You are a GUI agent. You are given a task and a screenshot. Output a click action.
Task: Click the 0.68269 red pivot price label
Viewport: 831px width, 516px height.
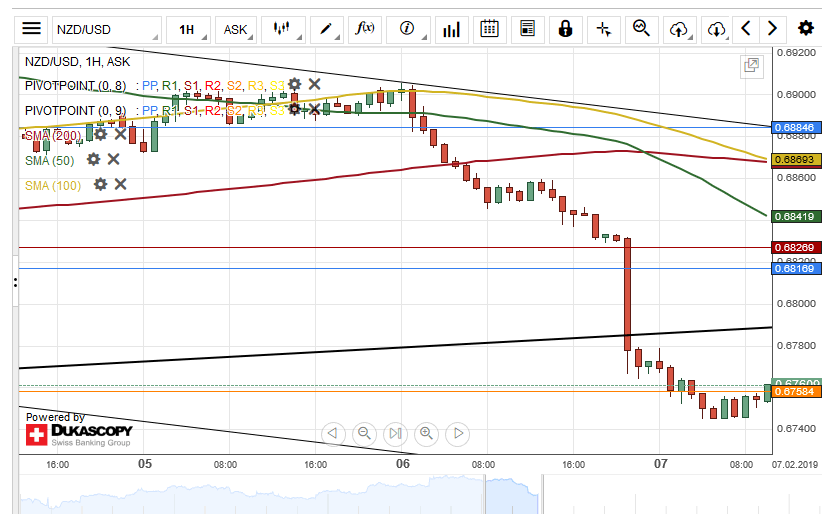point(797,248)
